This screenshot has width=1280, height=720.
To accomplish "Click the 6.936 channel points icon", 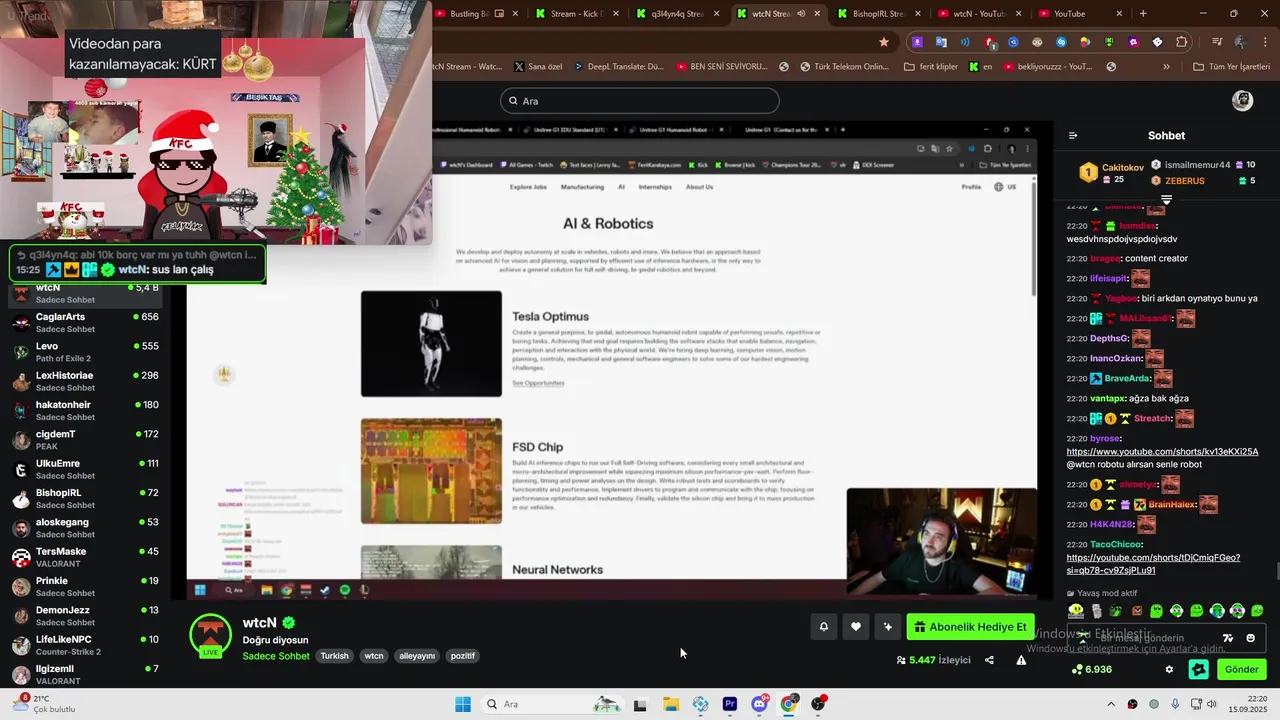I will 1091,669.
